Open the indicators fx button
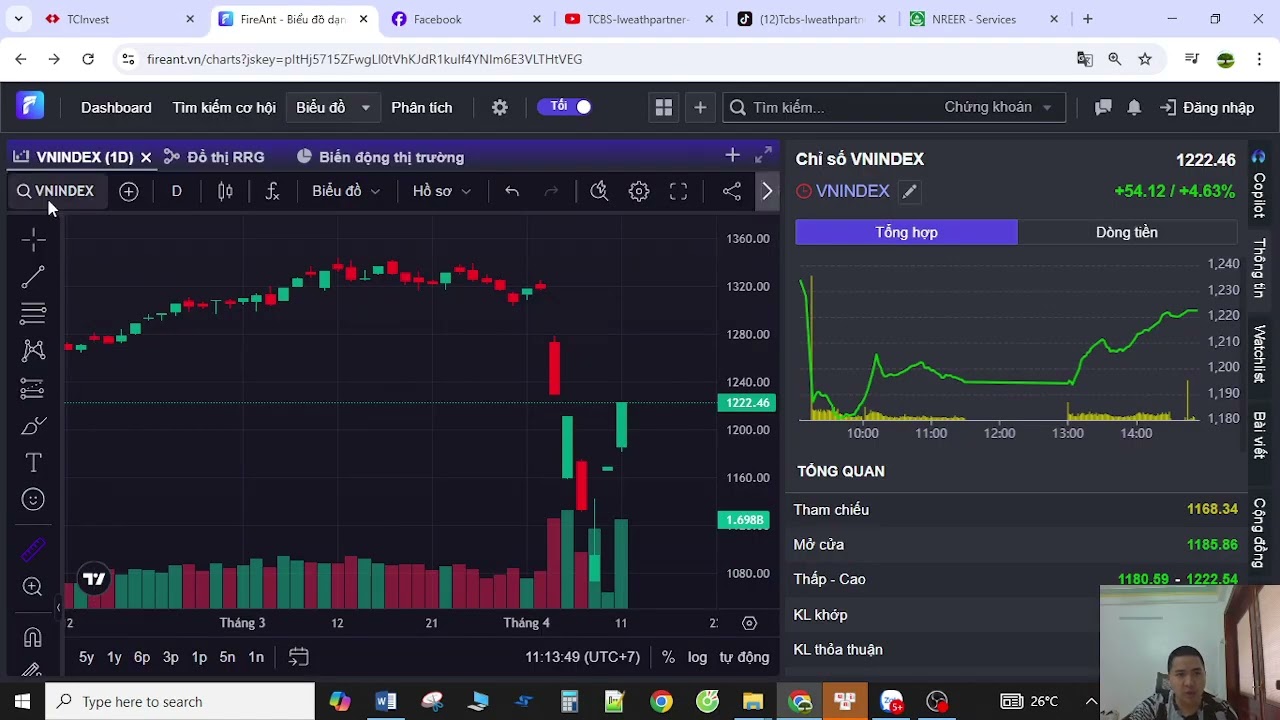Viewport: 1280px width, 720px height. click(272, 191)
